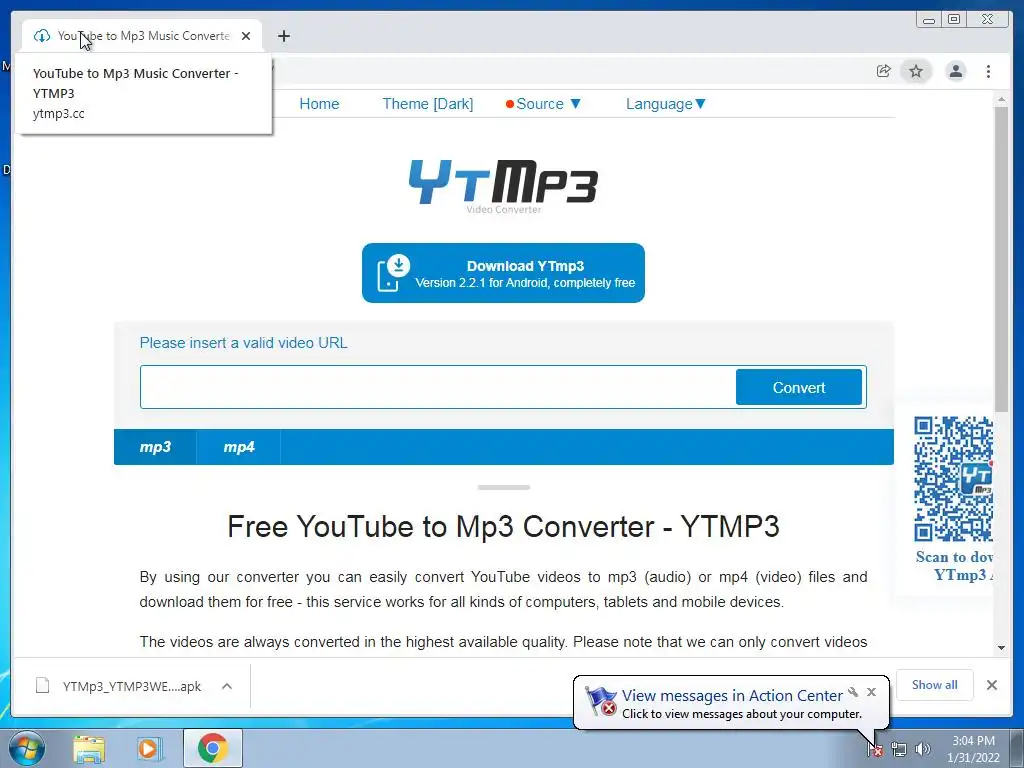This screenshot has height=768, width=1024.
Task: Click the wrench icon in Action Center balloon
Action: 854,692
